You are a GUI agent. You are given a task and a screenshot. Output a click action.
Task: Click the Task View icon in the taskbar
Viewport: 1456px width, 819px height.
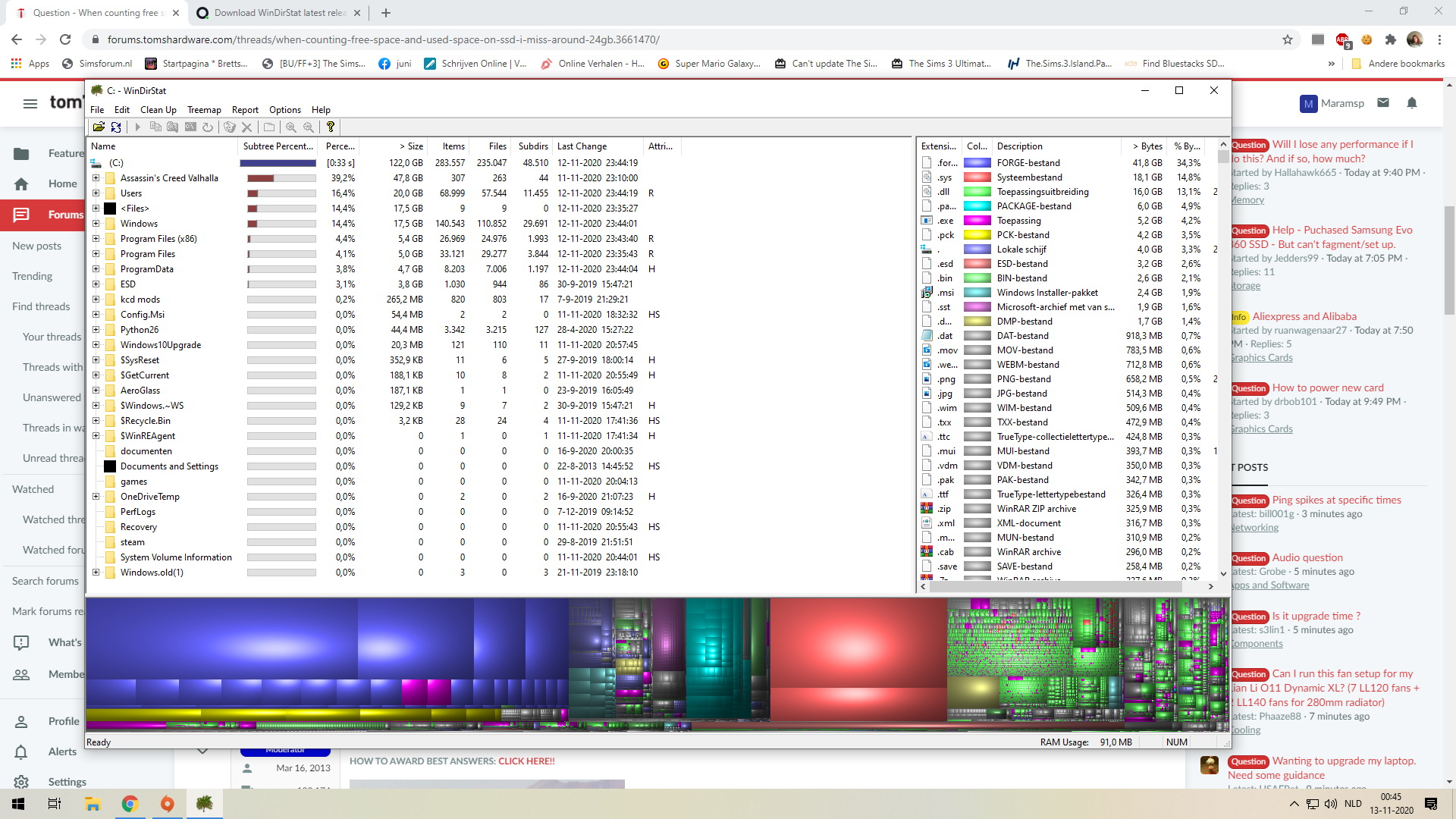coord(55,804)
